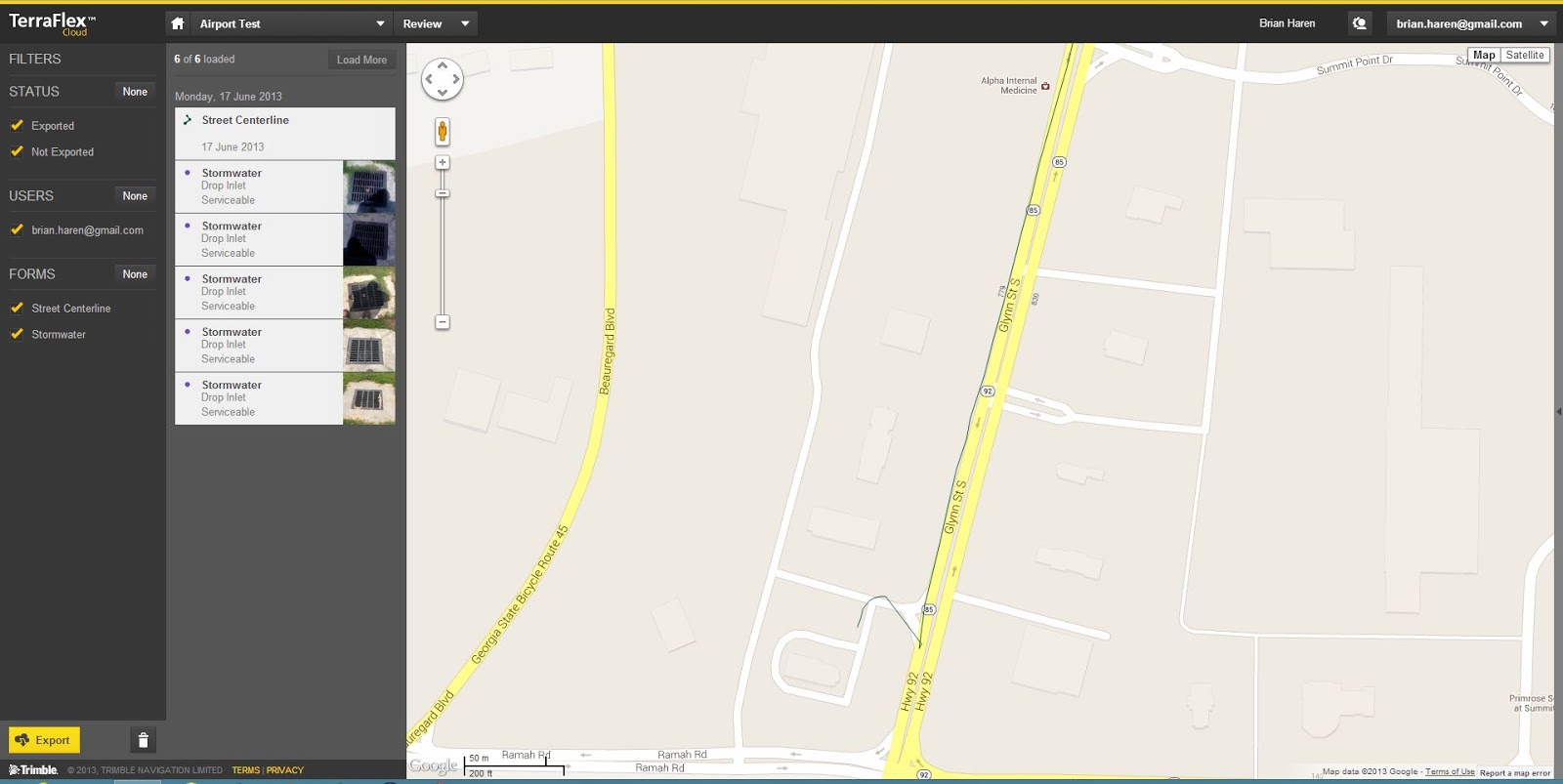Click the map pan control compass
Image resolution: width=1563 pixels, height=784 pixels.
tap(443, 79)
